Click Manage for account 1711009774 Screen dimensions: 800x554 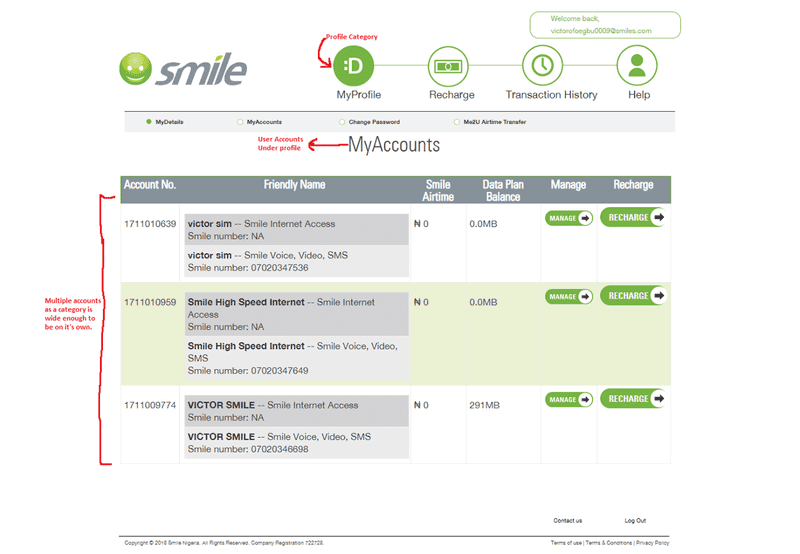569,399
